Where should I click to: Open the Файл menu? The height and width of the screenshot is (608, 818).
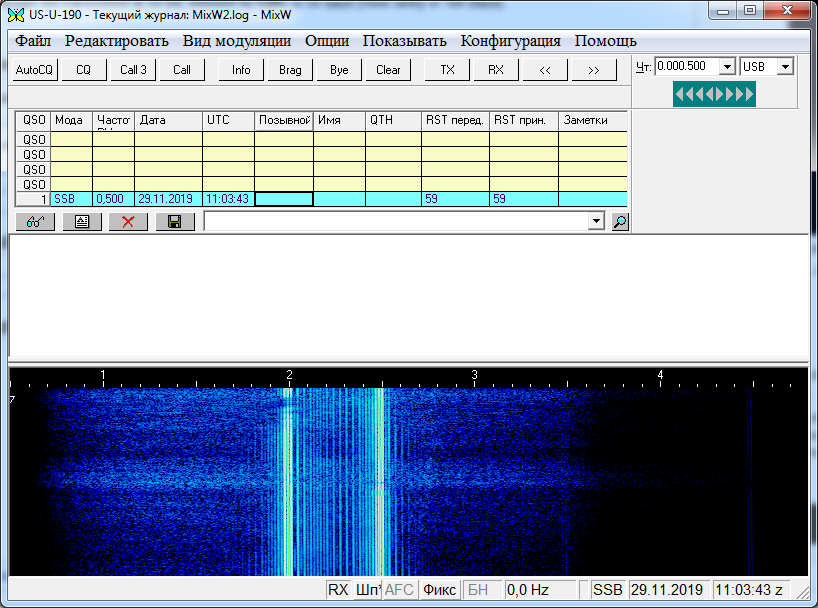pyautogui.click(x=33, y=41)
